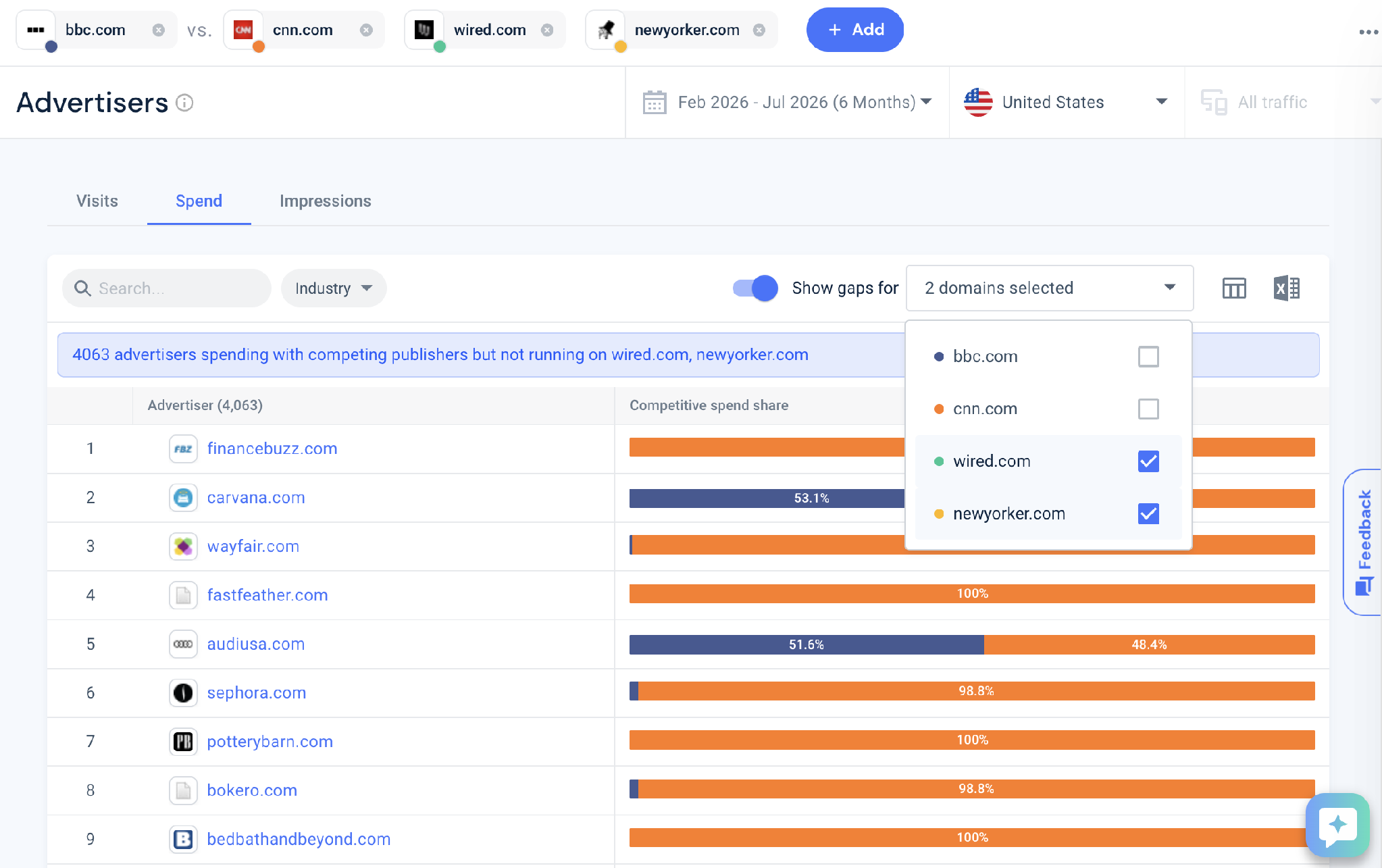Export the table to Excel

(1287, 288)
